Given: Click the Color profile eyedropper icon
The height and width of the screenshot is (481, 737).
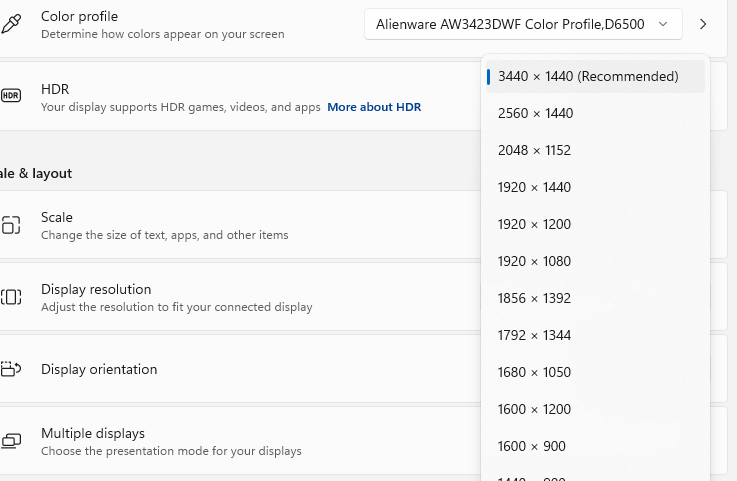Looking at the screenshot, I should tap(11, 24).
